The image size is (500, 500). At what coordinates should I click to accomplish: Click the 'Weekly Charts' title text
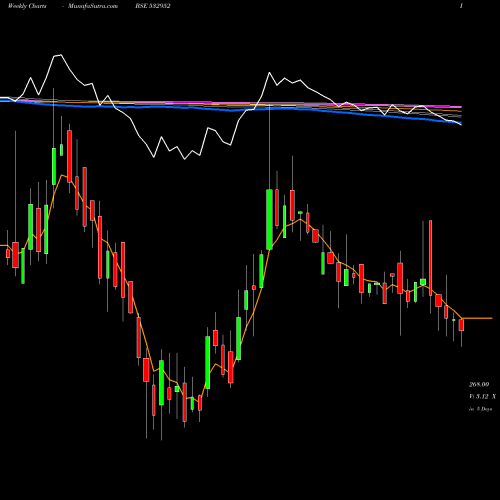(x=27, y=6)
